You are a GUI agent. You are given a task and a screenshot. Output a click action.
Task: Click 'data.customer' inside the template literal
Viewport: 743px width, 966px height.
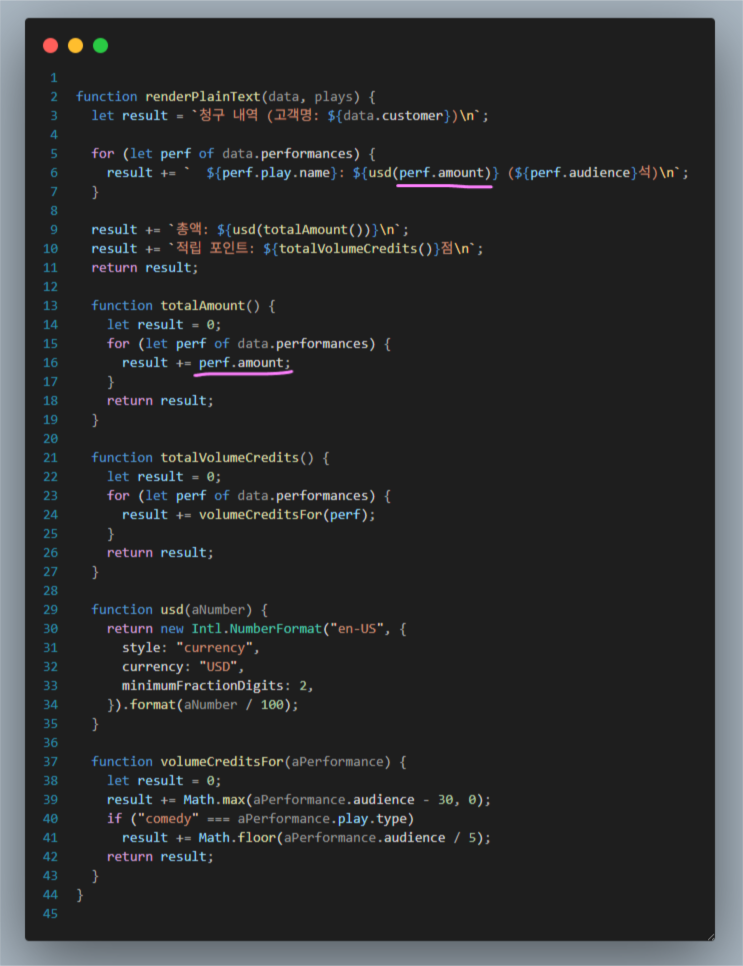tap(393, 115)
